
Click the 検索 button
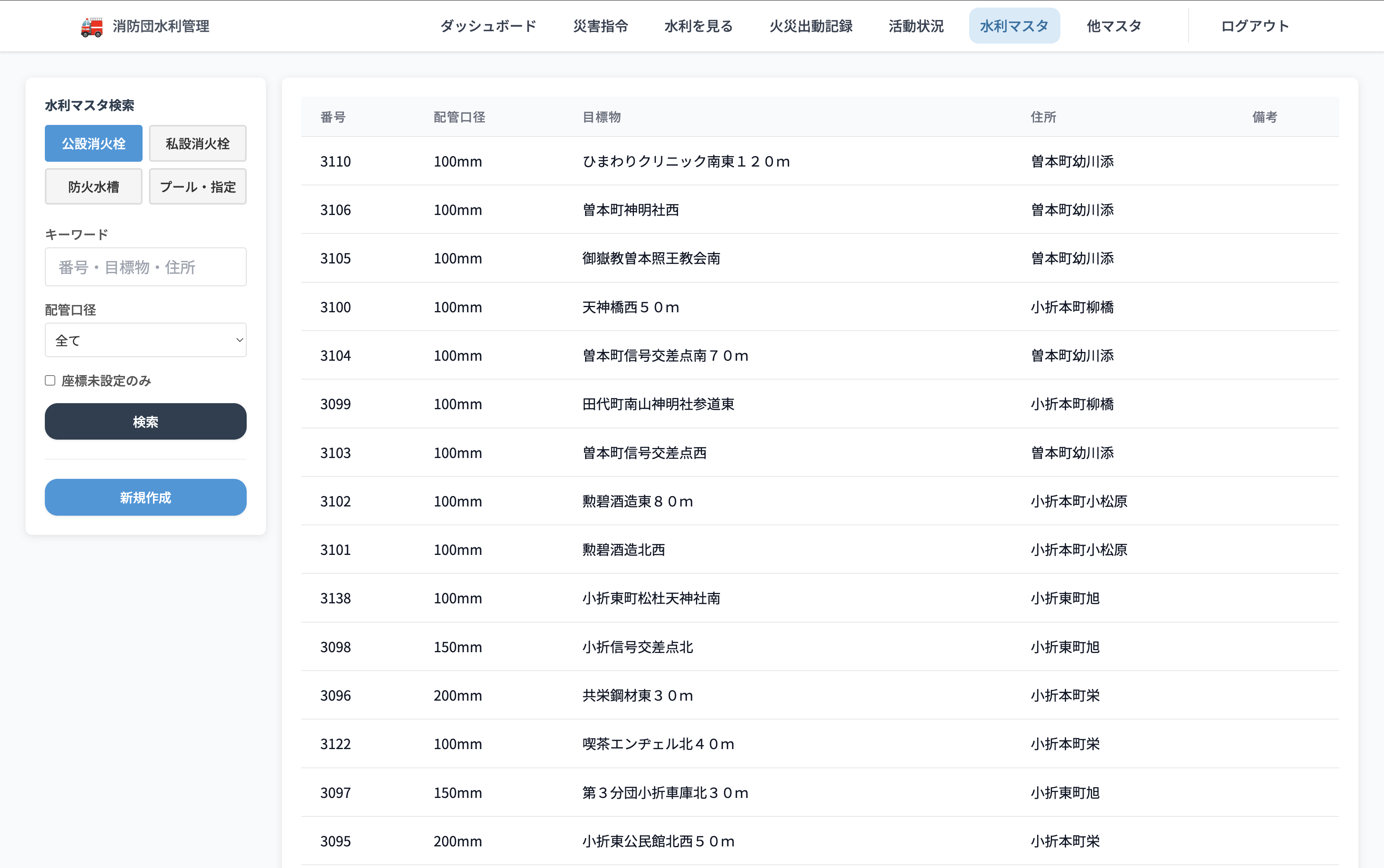pos(146,422)
